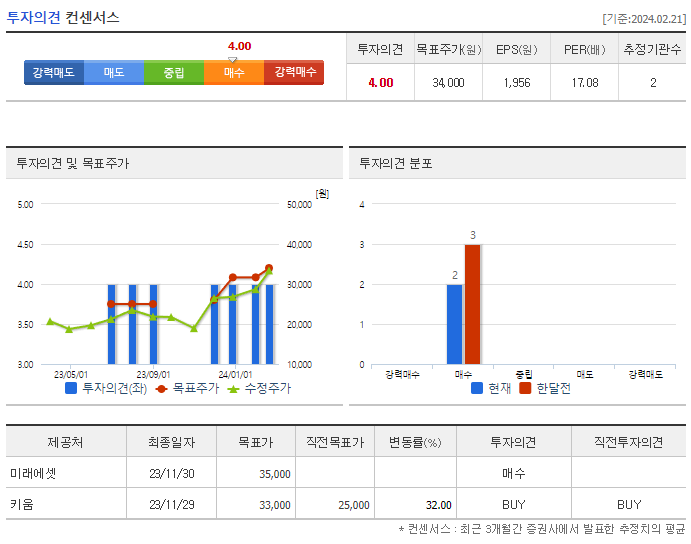This screenshot has height=544, width=691.
Task: Click the 매수 opinion in 미래에셋 row
Action: click(x=514, y=473)
